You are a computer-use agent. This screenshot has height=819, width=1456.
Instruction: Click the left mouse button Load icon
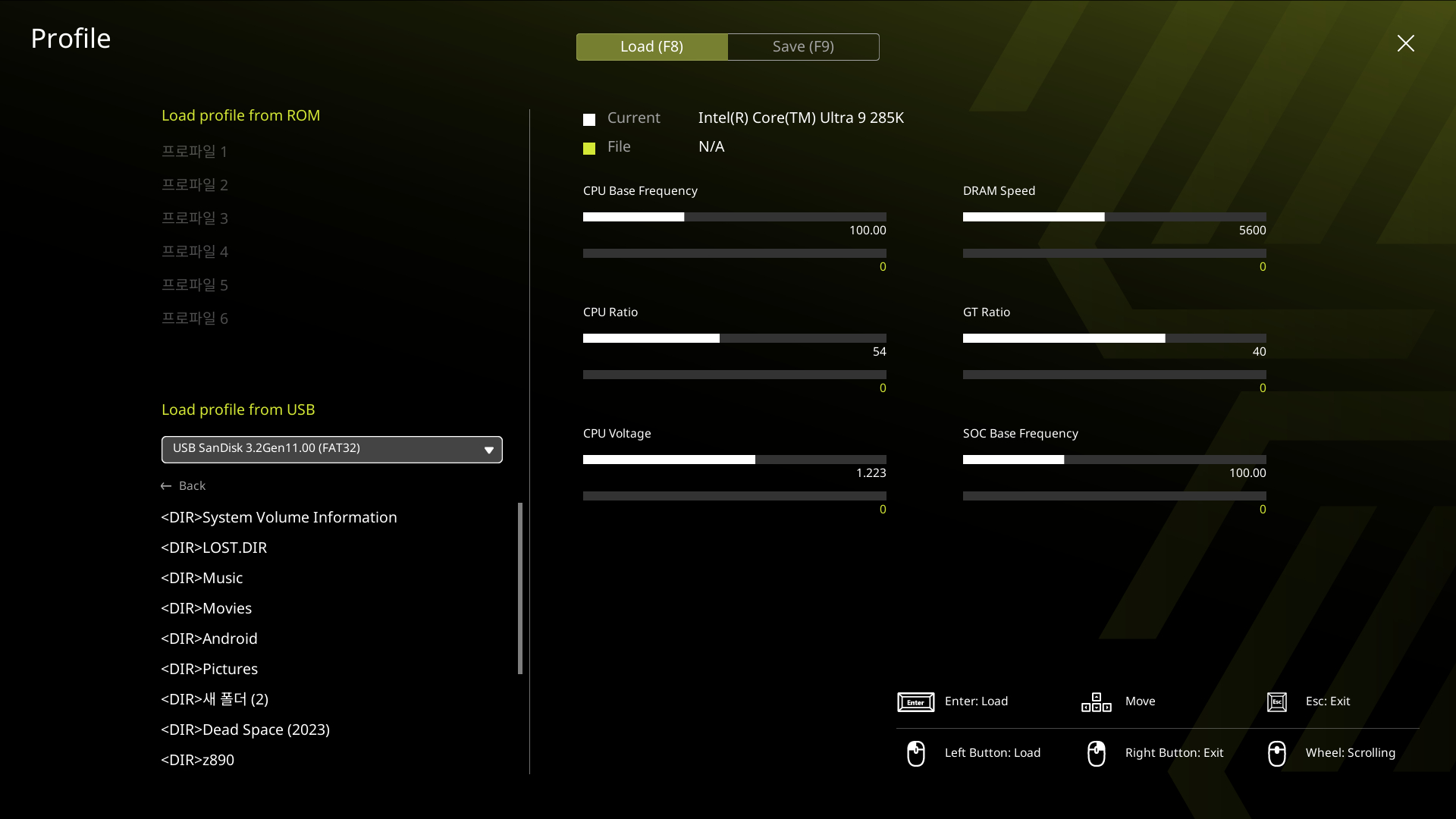pyautogui.click(x=915, y=754)
